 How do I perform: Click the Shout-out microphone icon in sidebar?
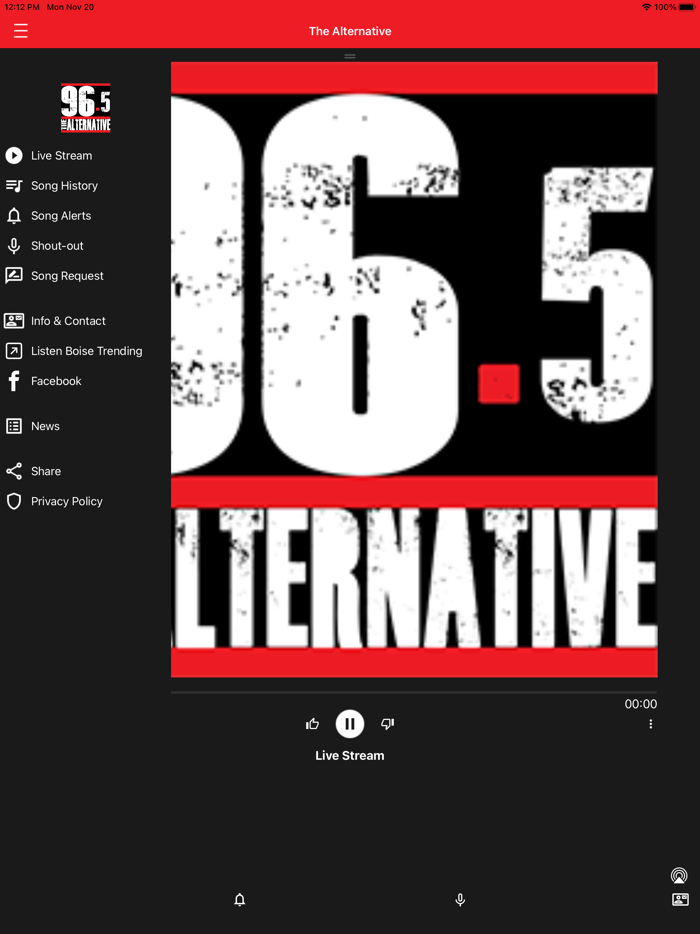click(x=14, y=245)
